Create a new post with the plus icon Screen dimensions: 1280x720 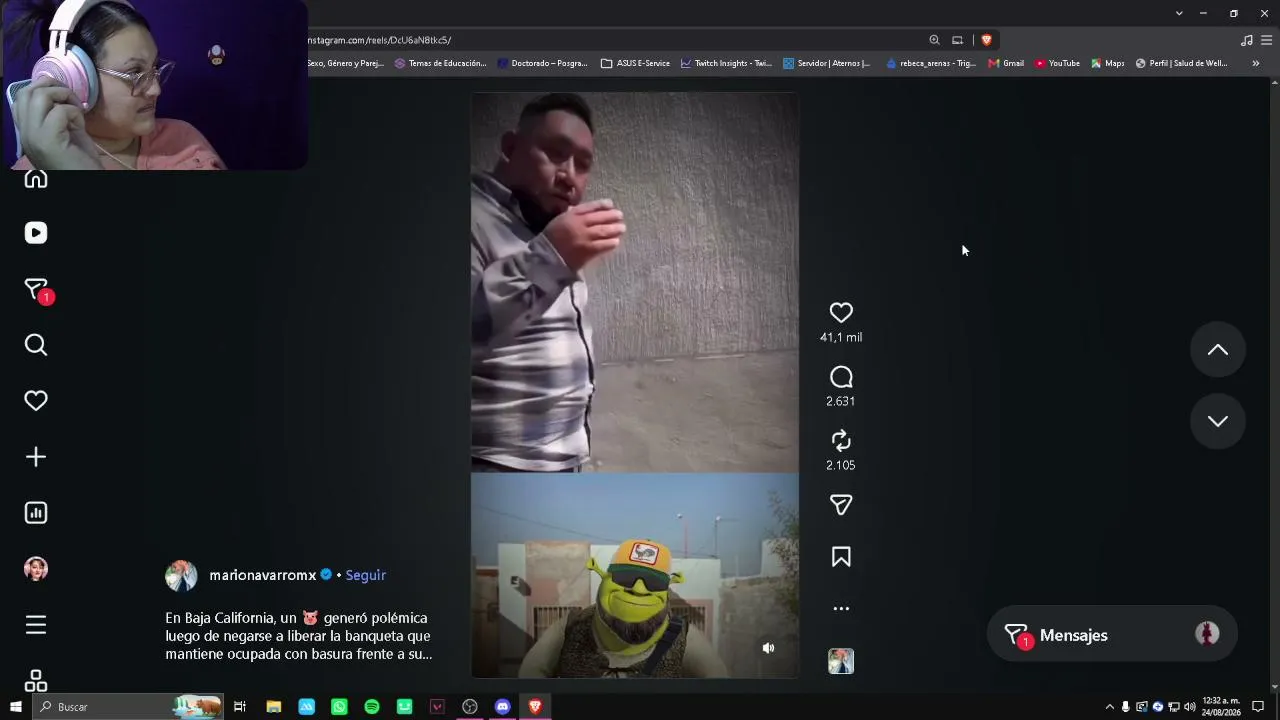pyautogui.click(x=36, y=457)
